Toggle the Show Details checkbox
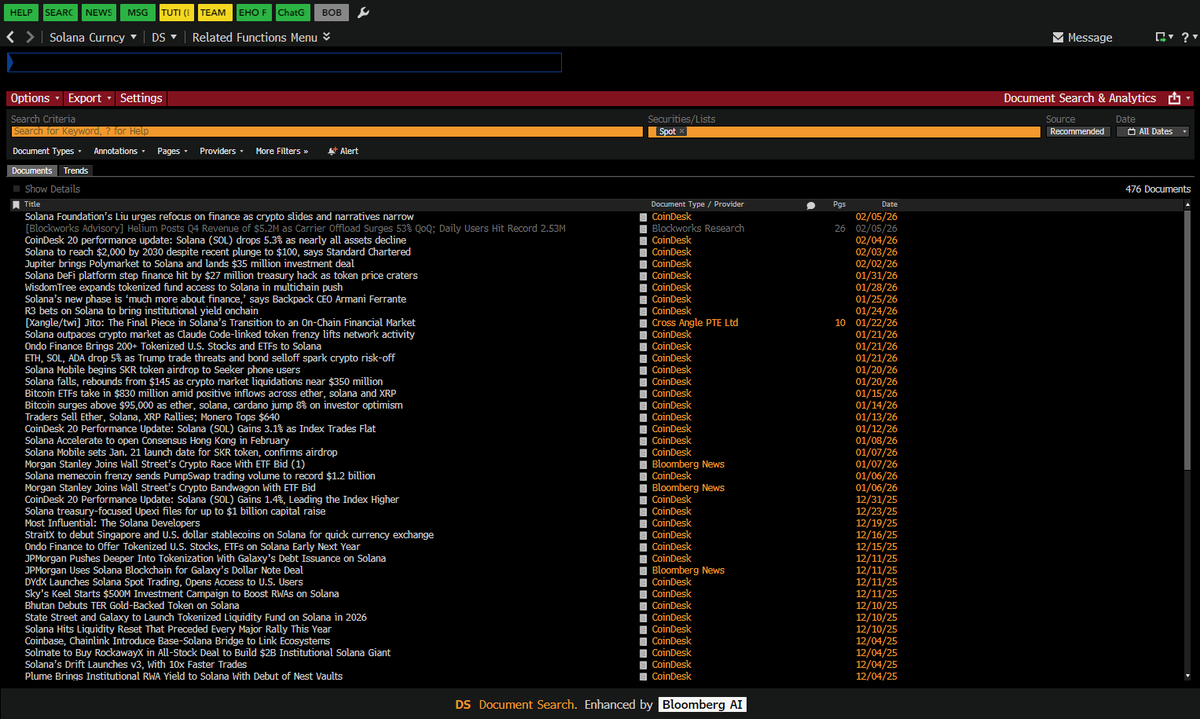The height and width of the screenshot is (719, 1200). [16, 189]
